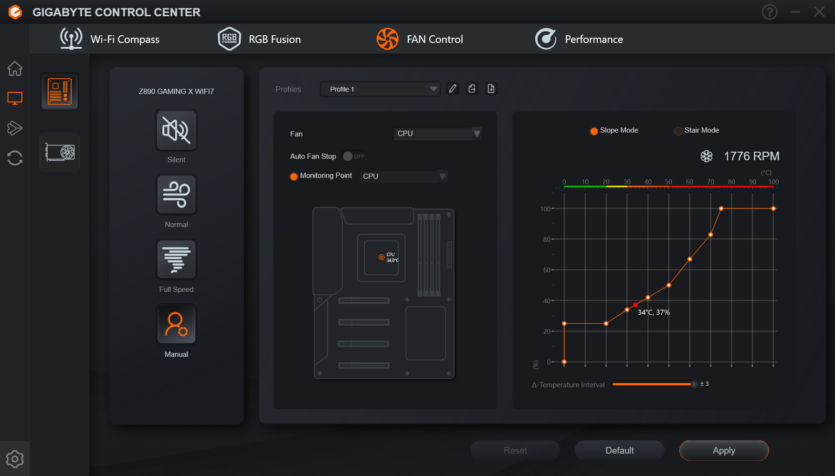This screenshot has height=476, width=835.
Task: Expand the Fan CPU dropdown
Action: click(x=438, y=134)
